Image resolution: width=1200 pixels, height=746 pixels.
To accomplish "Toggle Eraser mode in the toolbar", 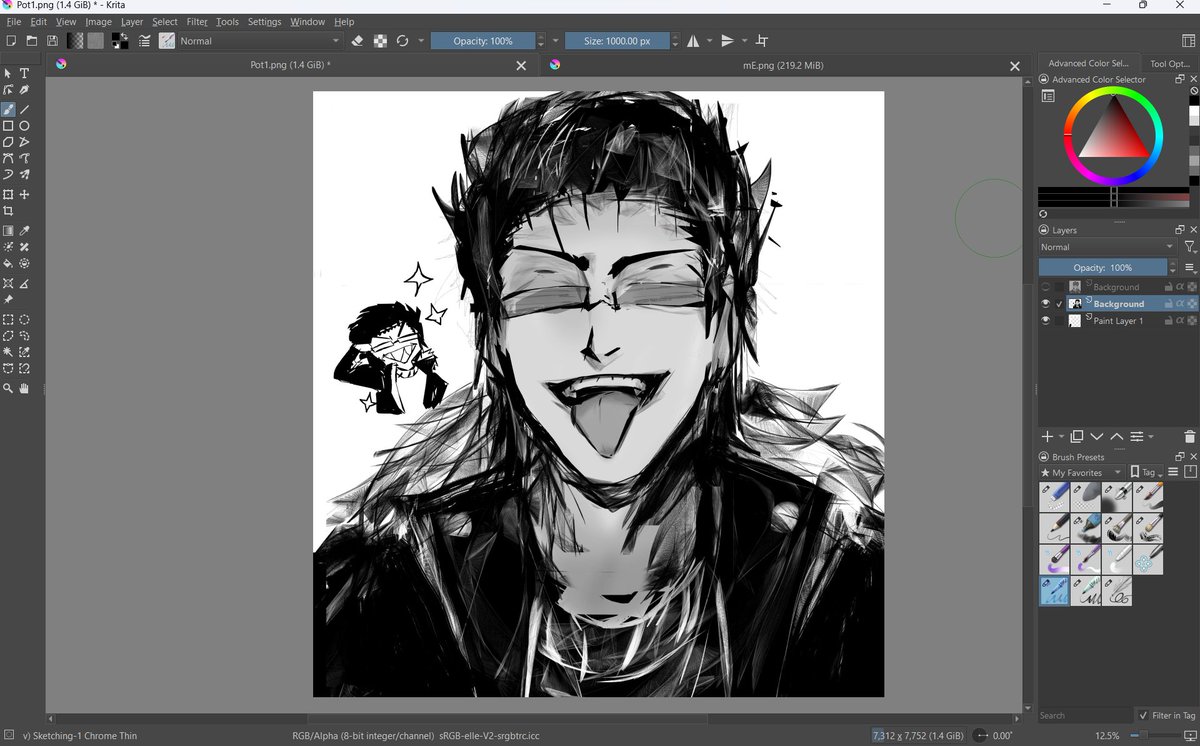I will (358, 41).
